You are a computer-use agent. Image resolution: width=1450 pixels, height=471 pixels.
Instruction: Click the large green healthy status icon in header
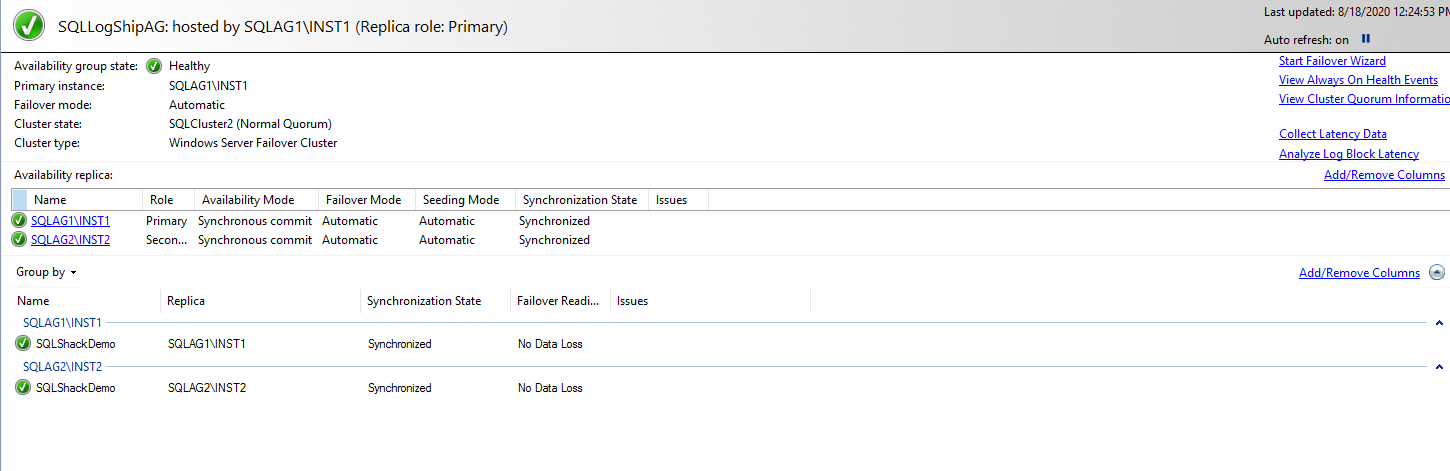click(x=27, y=27)
